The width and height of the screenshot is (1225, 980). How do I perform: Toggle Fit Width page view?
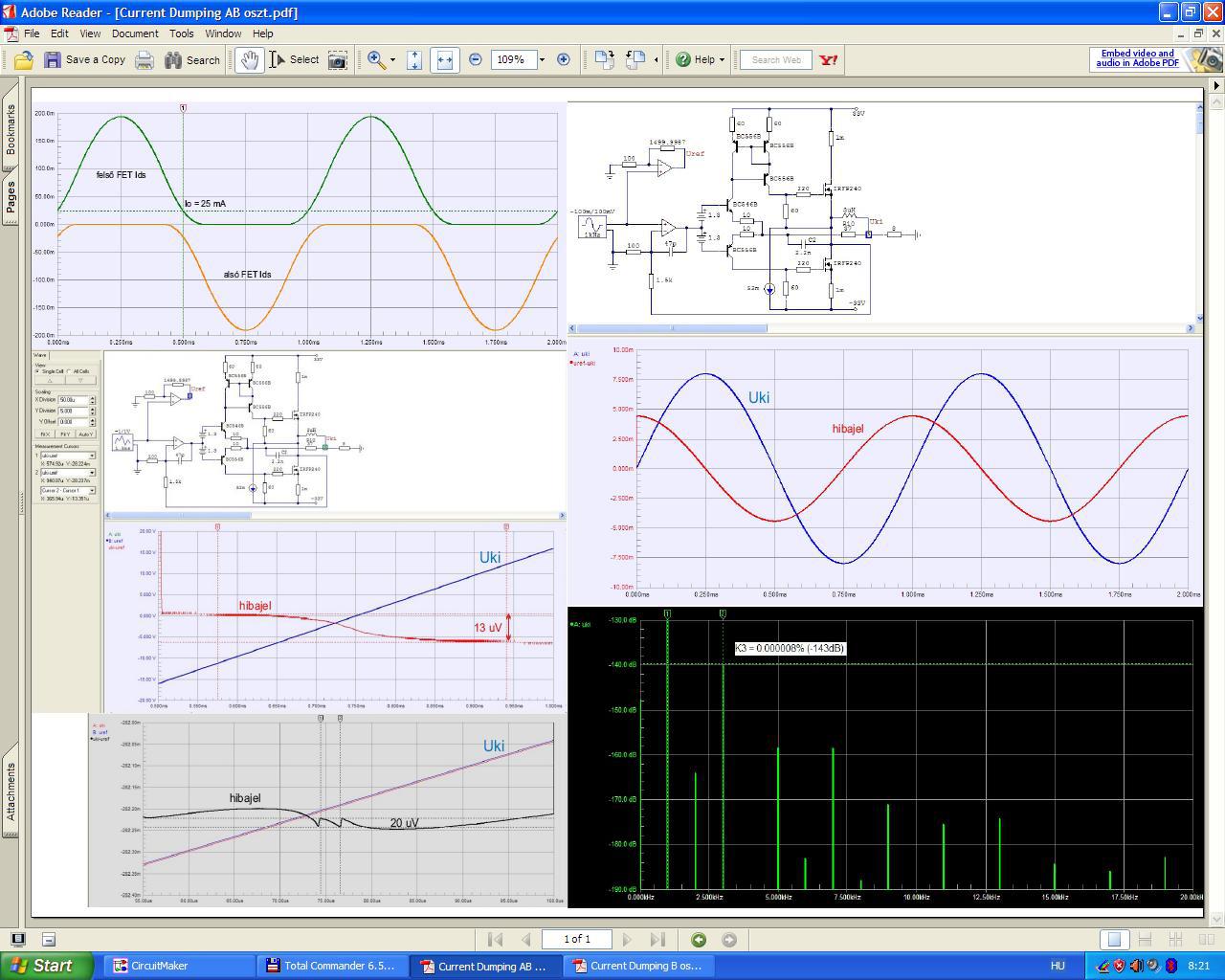444,59
